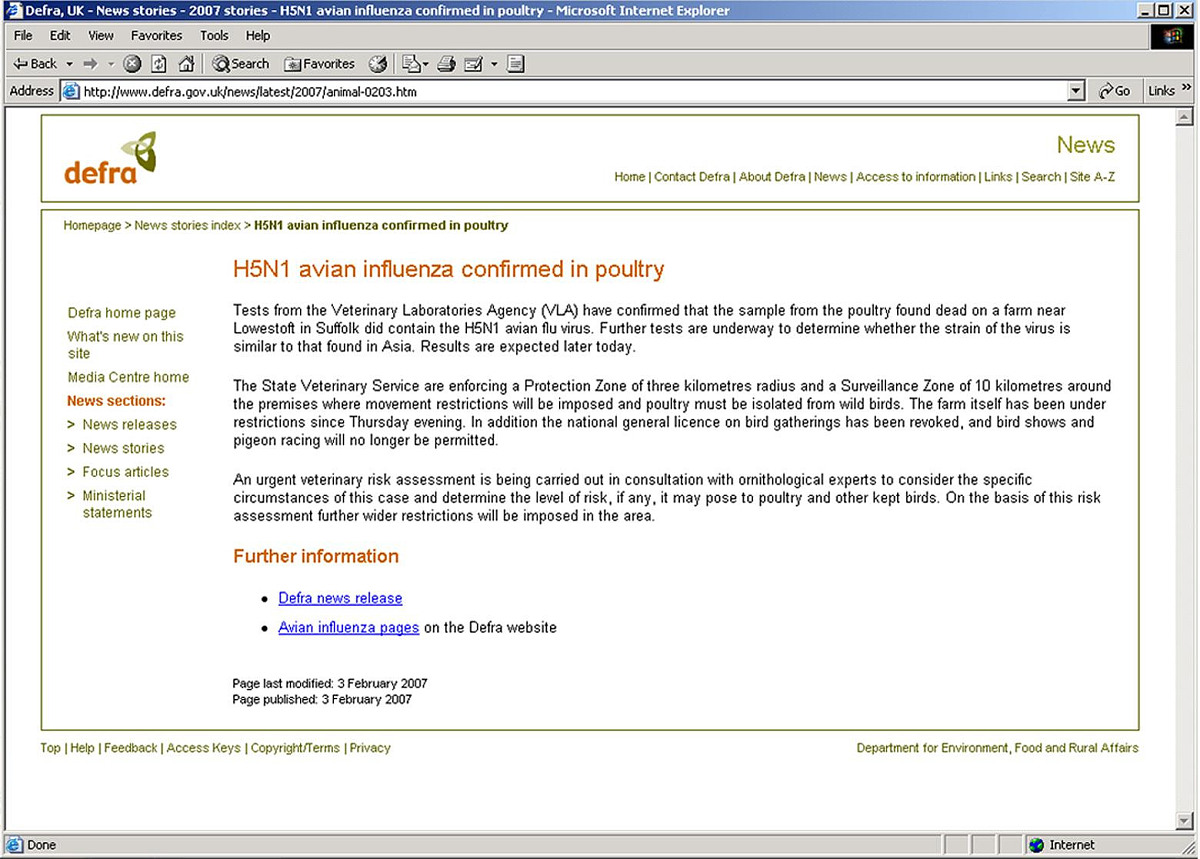Click the News link in header navigation
The height and width of the screenshot is (859, 1200).
click(830, 177)
